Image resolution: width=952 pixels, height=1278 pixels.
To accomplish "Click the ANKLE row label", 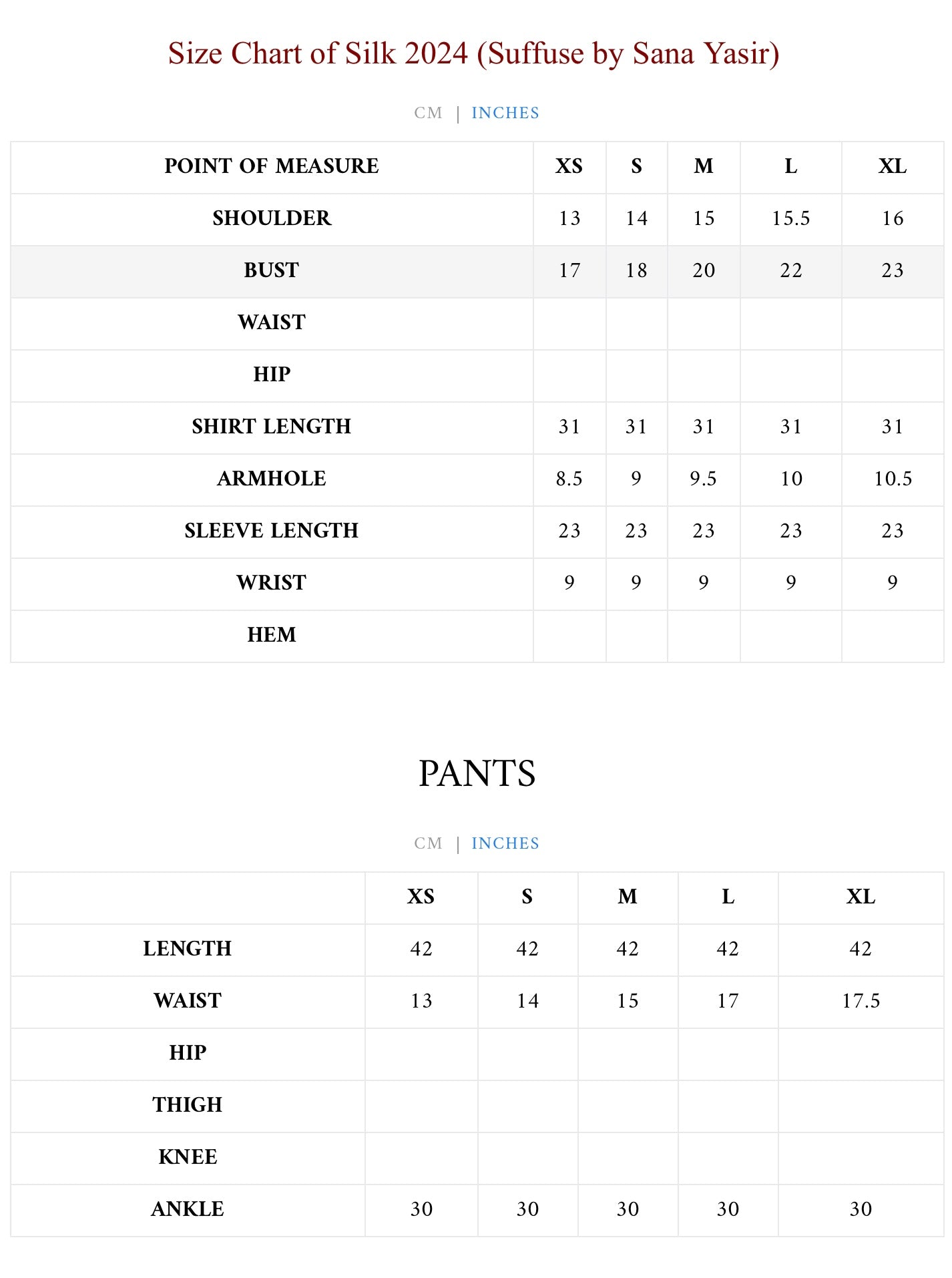I will point(188,1209).
